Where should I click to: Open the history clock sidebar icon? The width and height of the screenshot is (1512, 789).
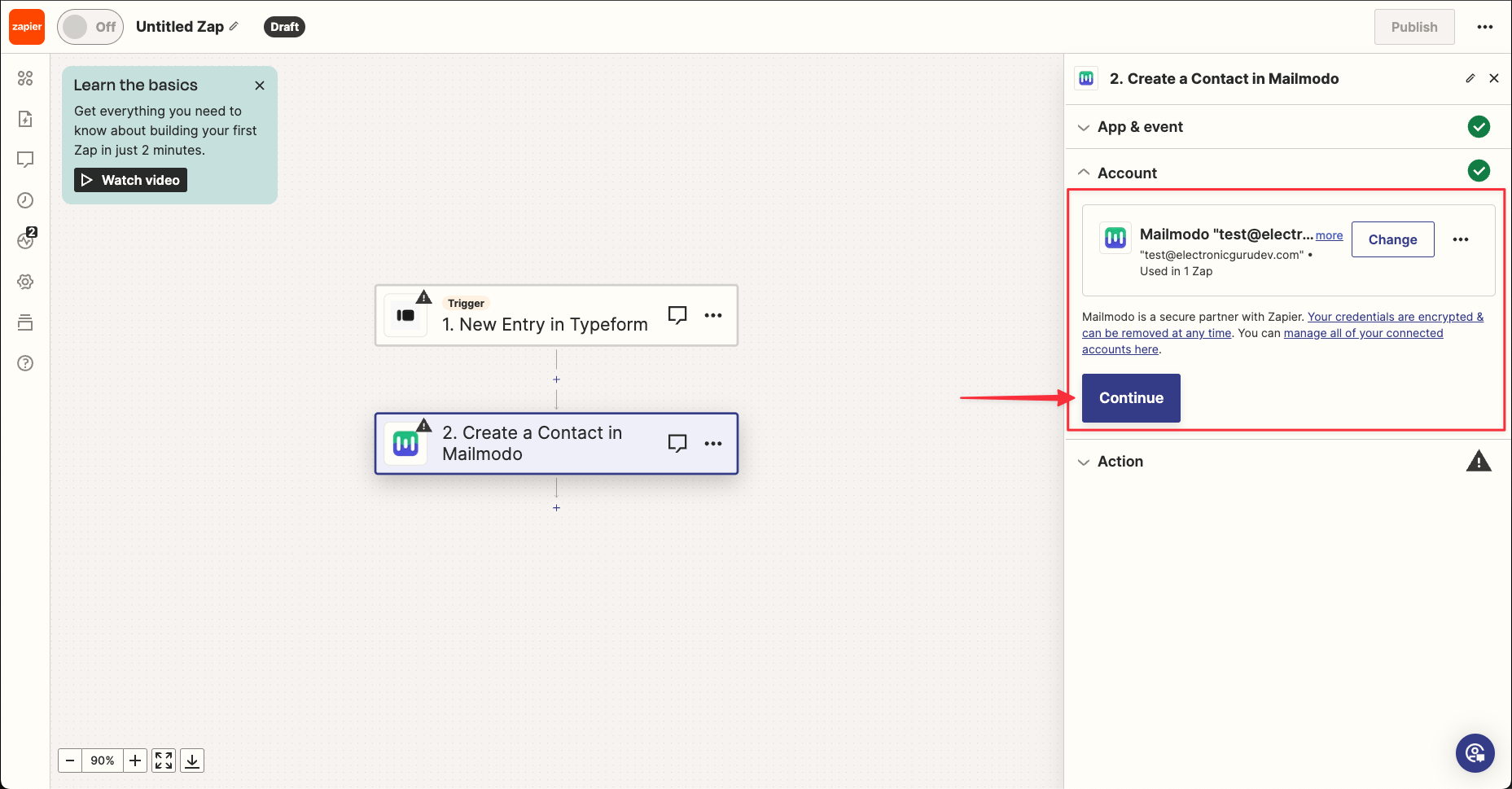point(25,200)
